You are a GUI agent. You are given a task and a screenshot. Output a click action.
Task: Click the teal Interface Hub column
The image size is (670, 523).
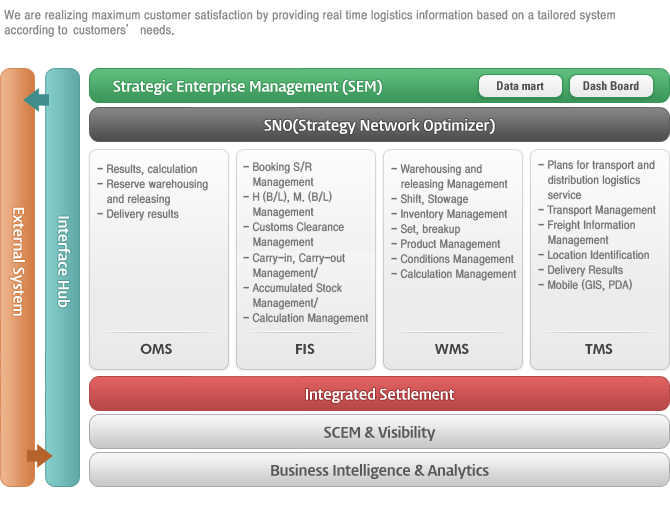click(x=62, y=277)
